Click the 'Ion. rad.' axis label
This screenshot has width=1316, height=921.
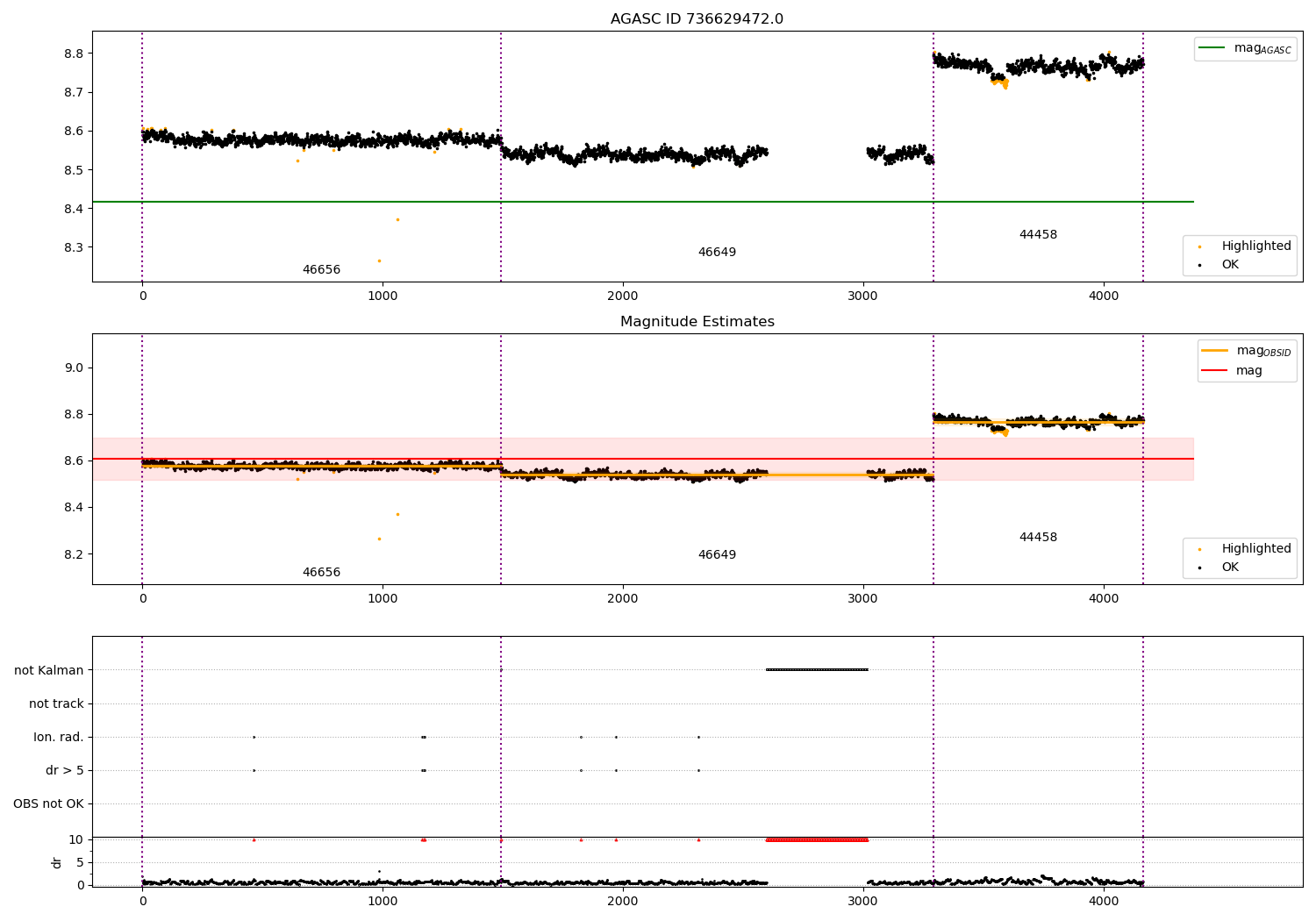click(x=59, y=737)
